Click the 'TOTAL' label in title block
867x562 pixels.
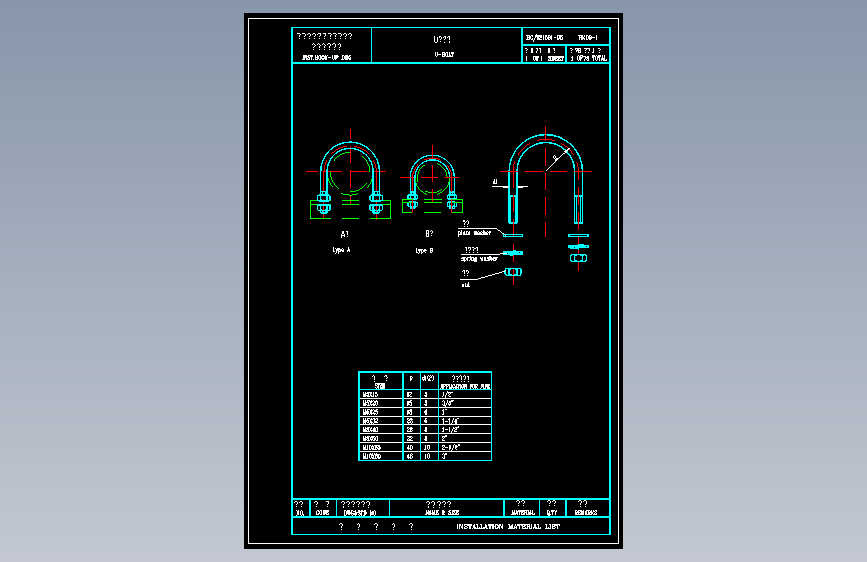pyautogui.click(x=599, y=58)
